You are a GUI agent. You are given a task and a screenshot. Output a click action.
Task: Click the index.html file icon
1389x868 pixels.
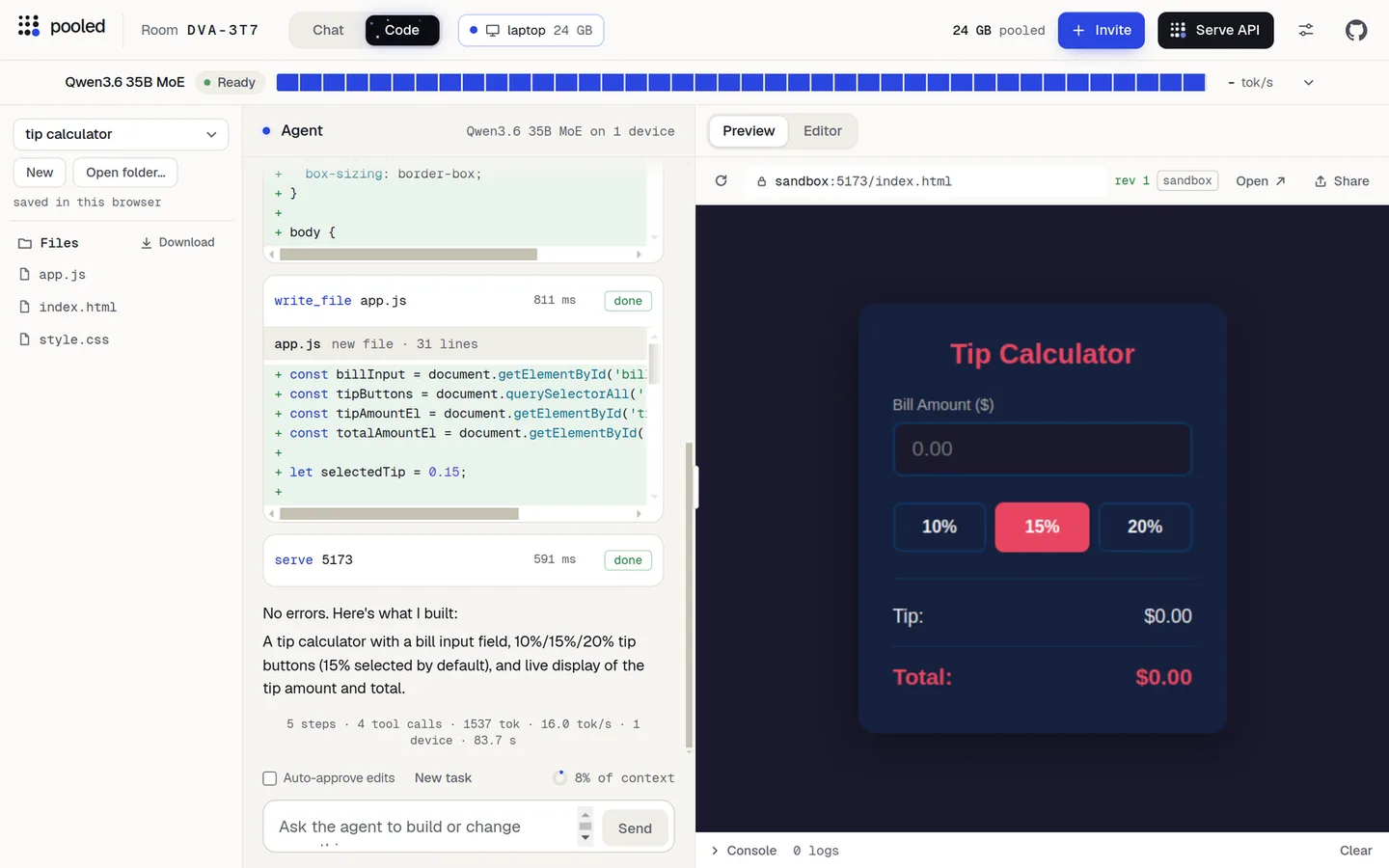pyautogui.click(x=25, y=307)
